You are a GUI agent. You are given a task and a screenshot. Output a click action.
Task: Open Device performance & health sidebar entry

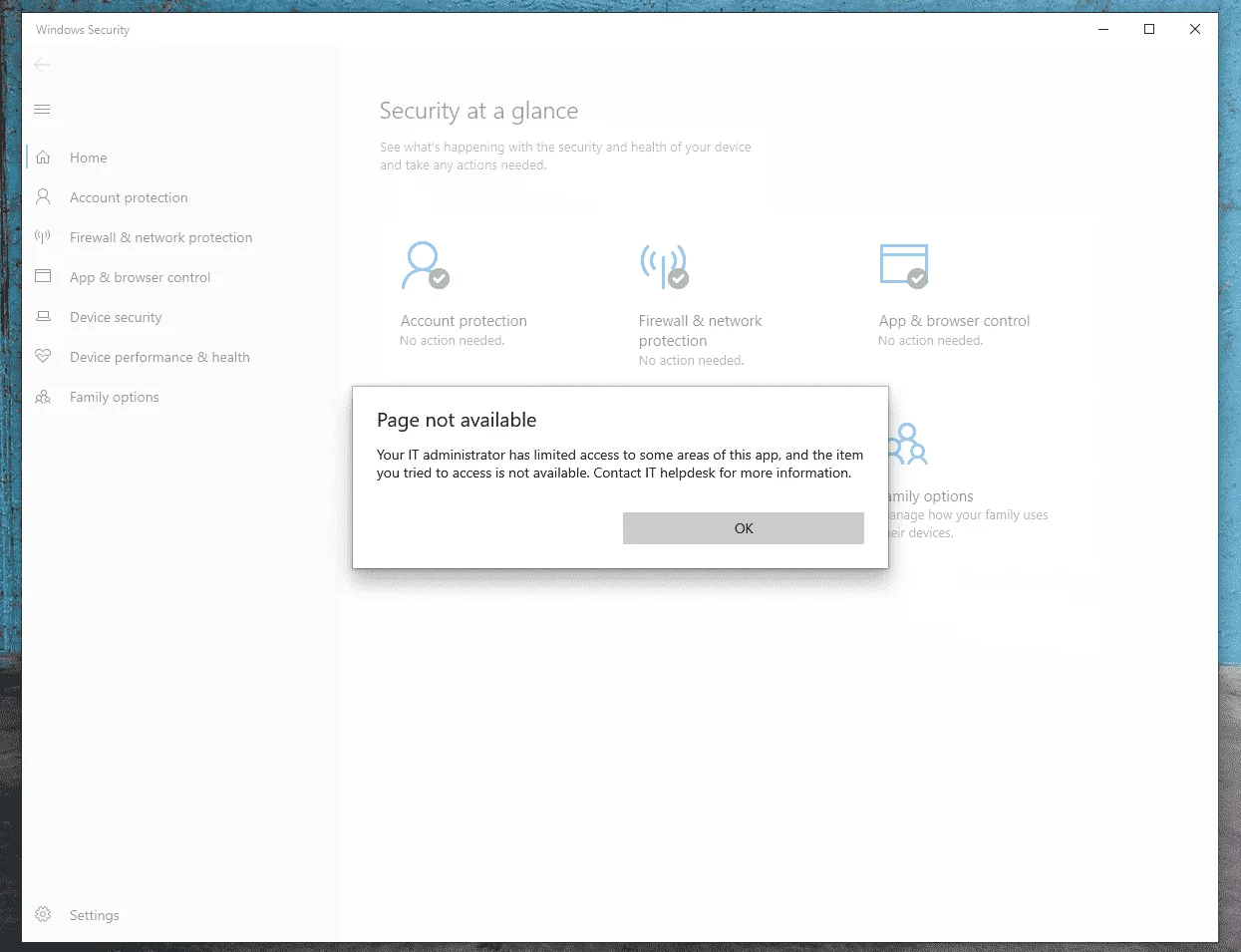coord(159,357)
